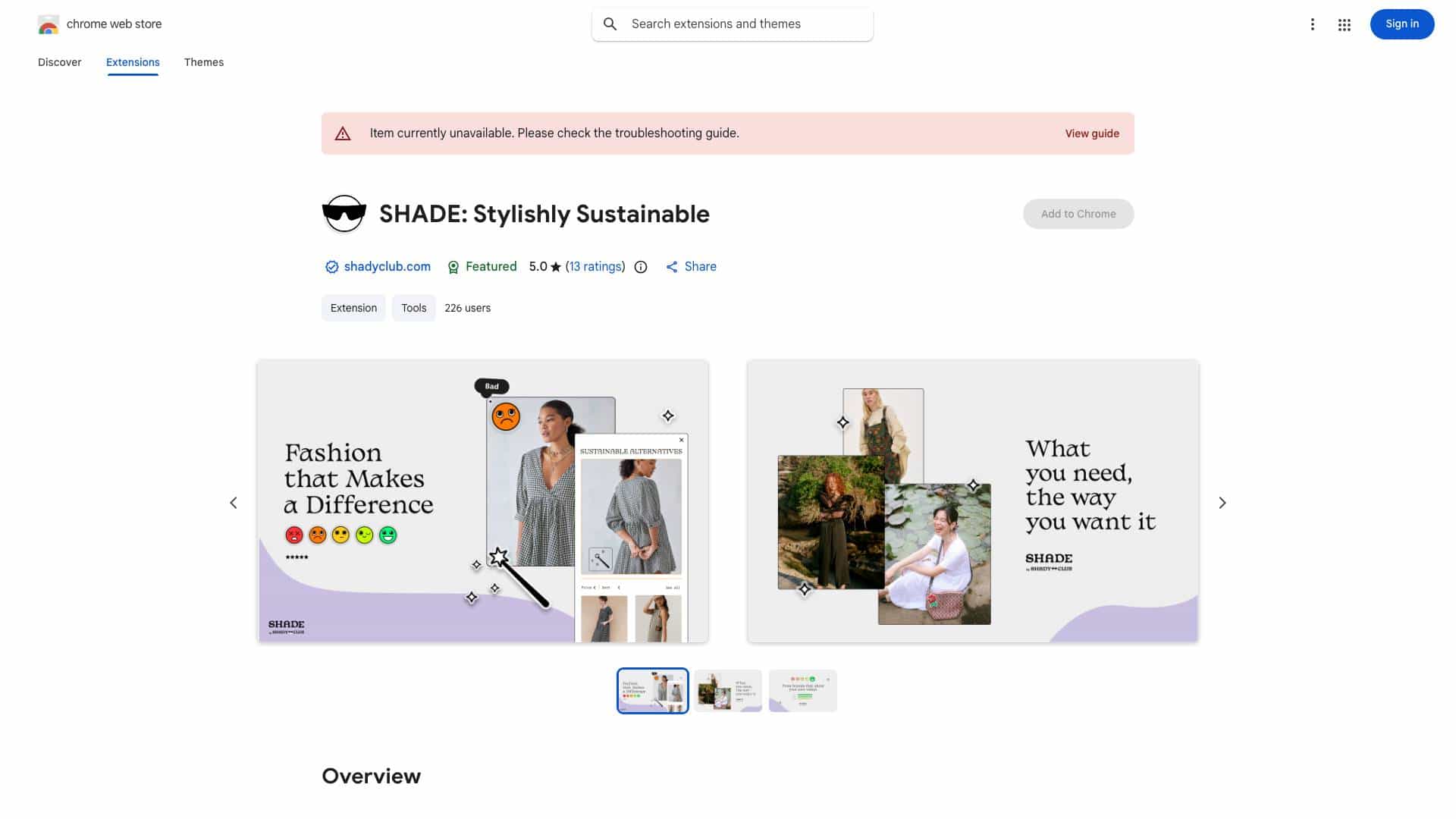Focus the Search extensions and themes field
Screen dimensions: 1456x819
click(x=732, y=24)
